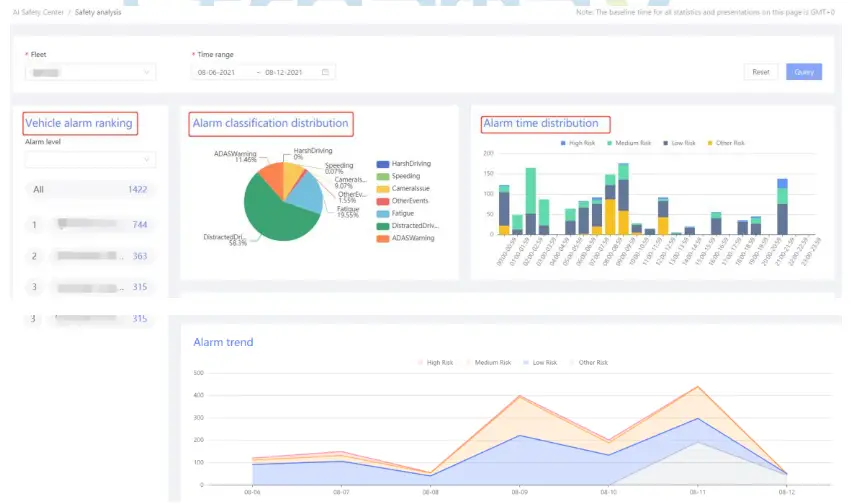Click the GMT+0 baseline time note
This screenshot has height=504, width=851.
[x=705, y=12]
